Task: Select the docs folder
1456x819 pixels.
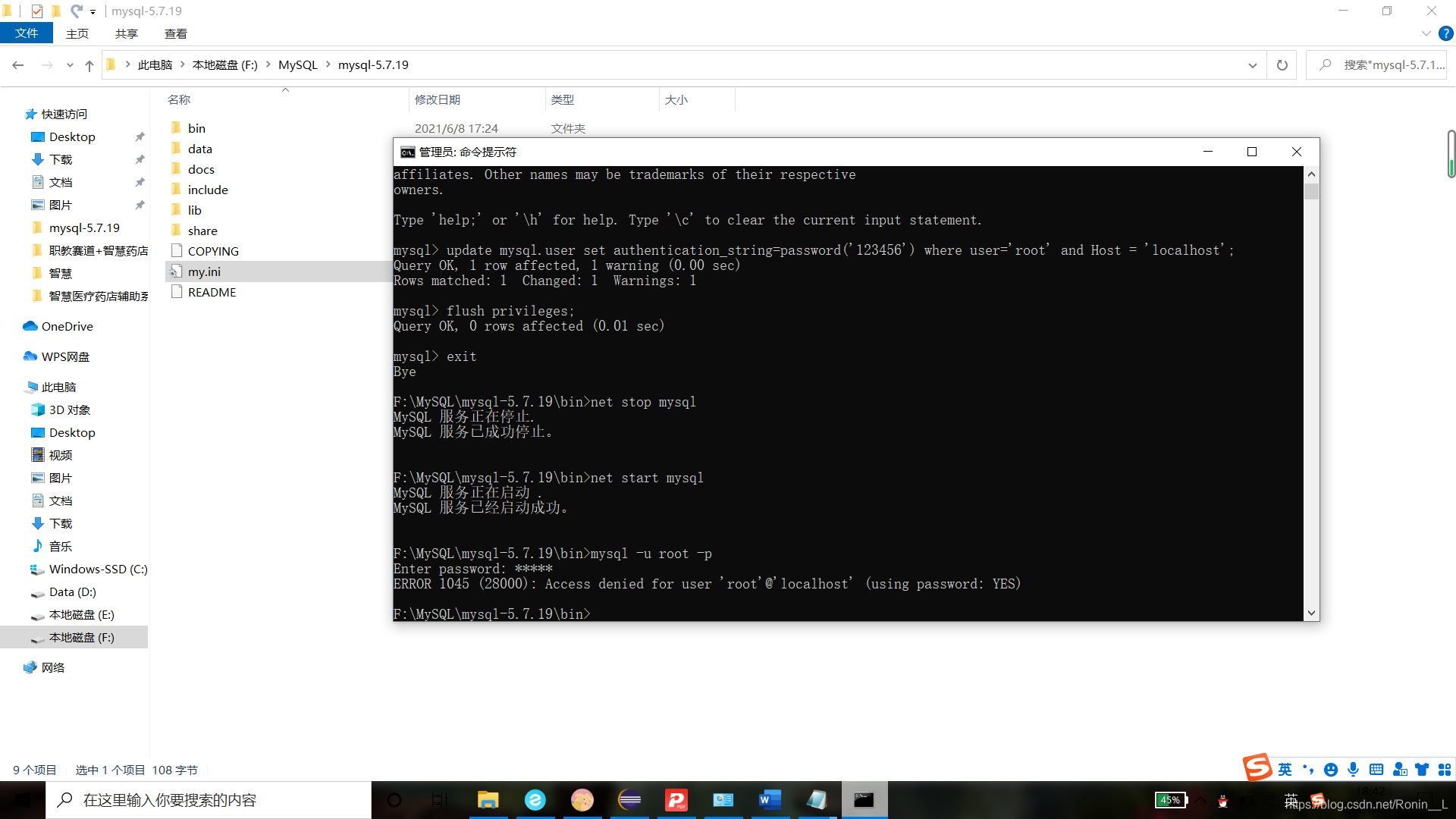Action: coord(201,169)
